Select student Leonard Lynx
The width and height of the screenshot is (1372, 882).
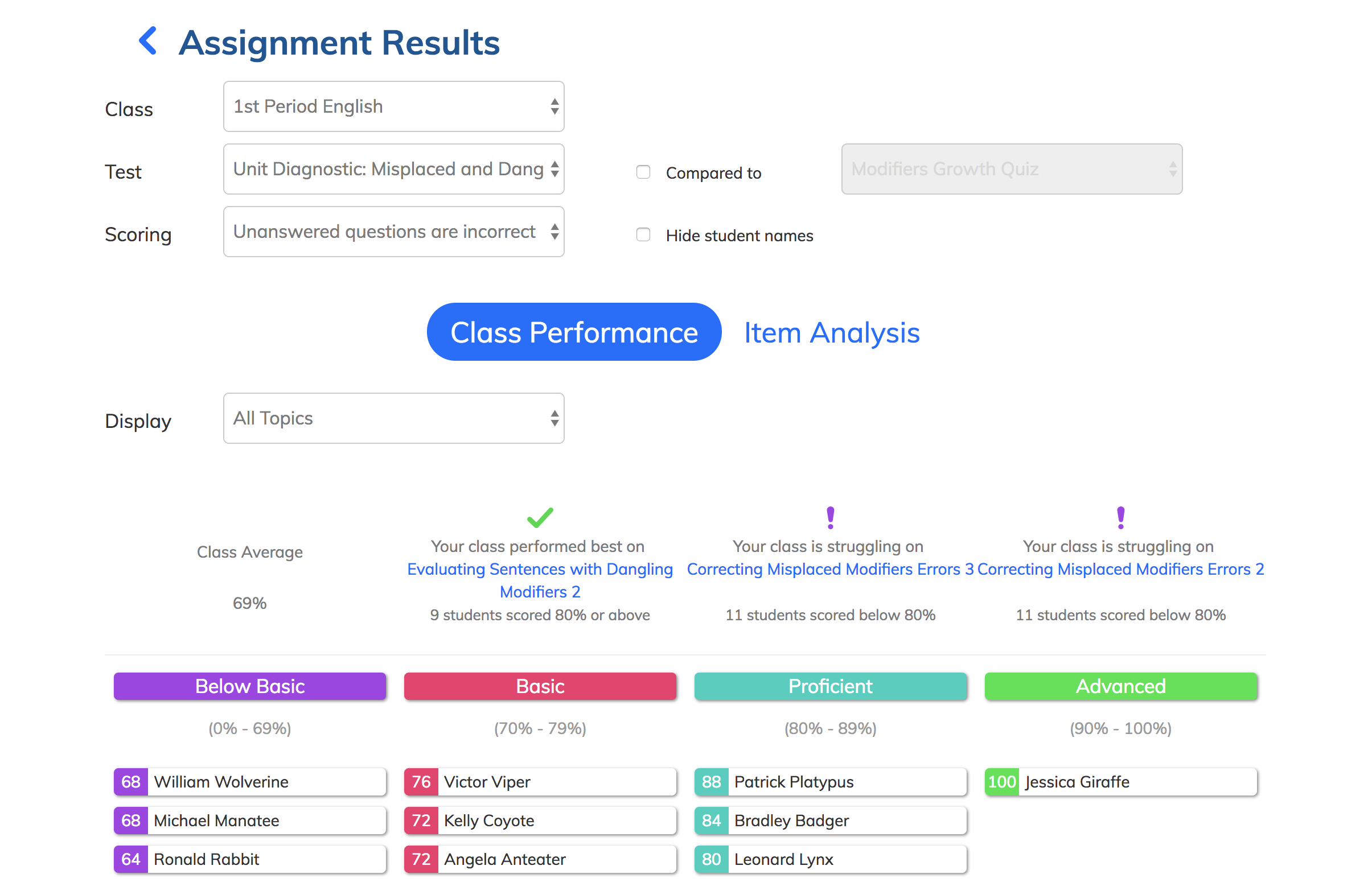(830, 859)
